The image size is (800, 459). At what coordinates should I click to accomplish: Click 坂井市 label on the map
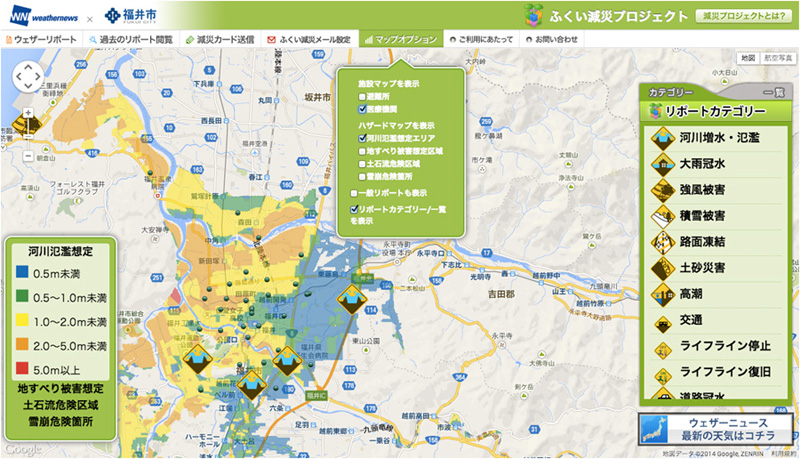(x=317, y=97)
